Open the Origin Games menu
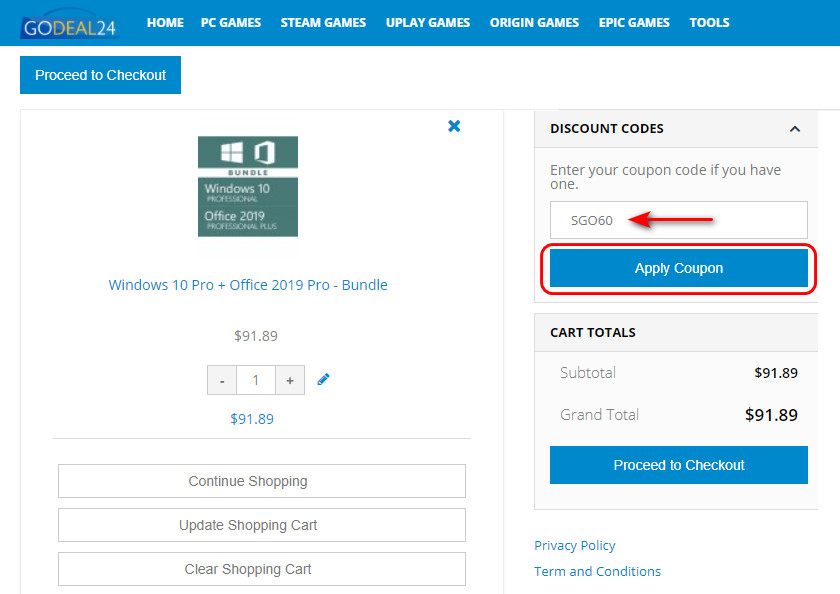The image size is (840, 594). click(534, 22)
